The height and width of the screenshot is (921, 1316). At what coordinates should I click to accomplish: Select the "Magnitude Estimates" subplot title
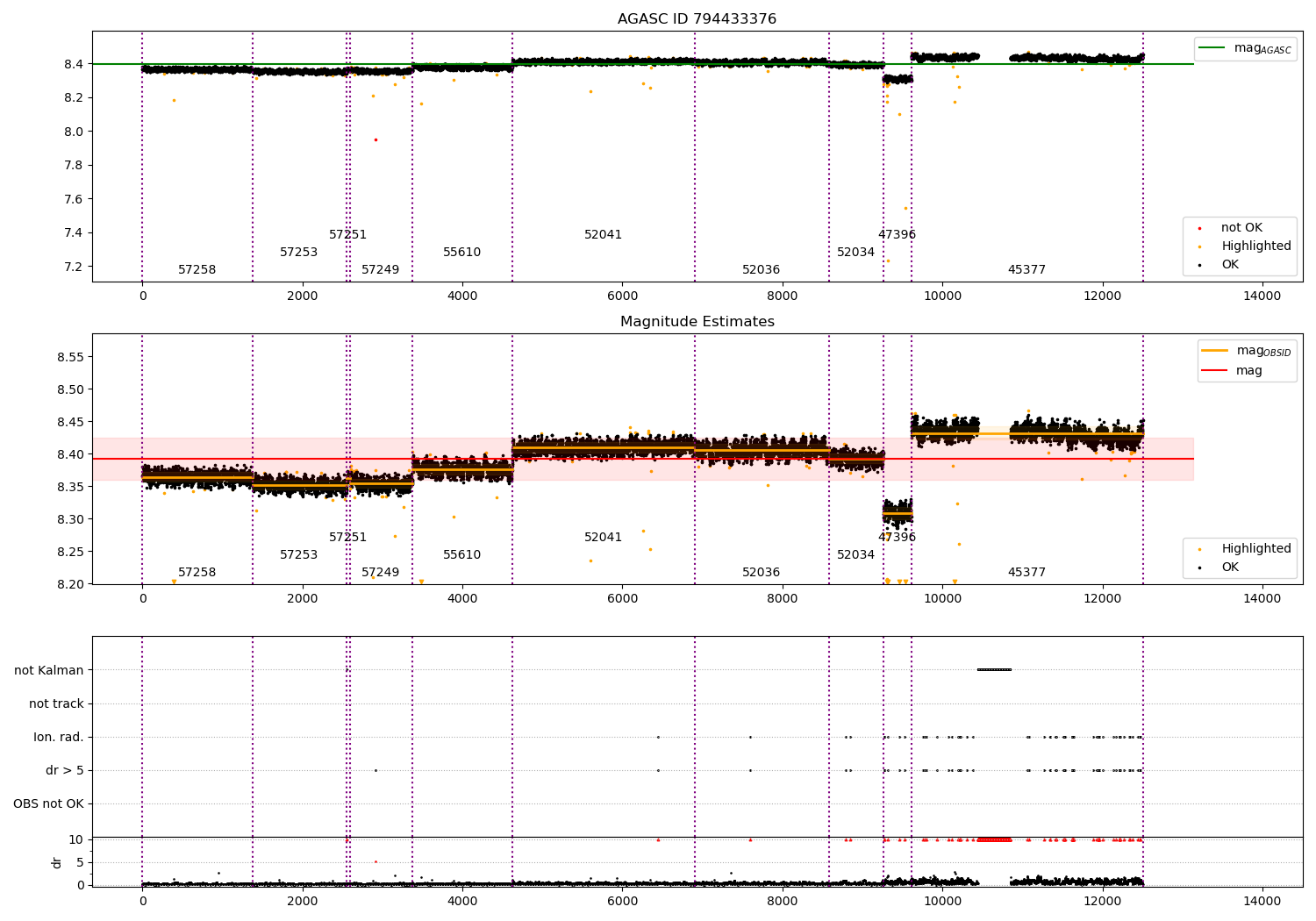(697, 322)
